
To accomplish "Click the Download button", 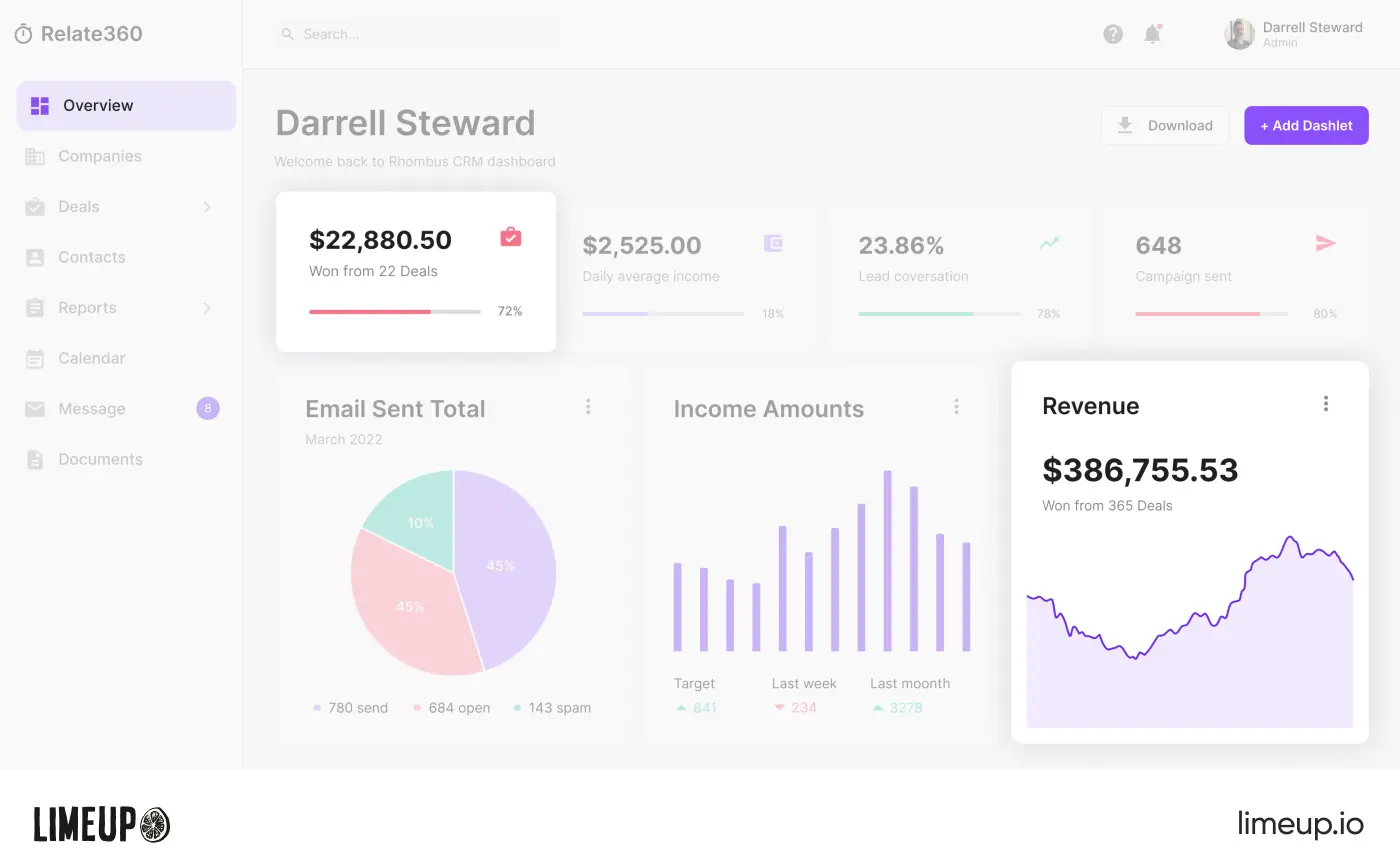I will (x=1165, y=126).
